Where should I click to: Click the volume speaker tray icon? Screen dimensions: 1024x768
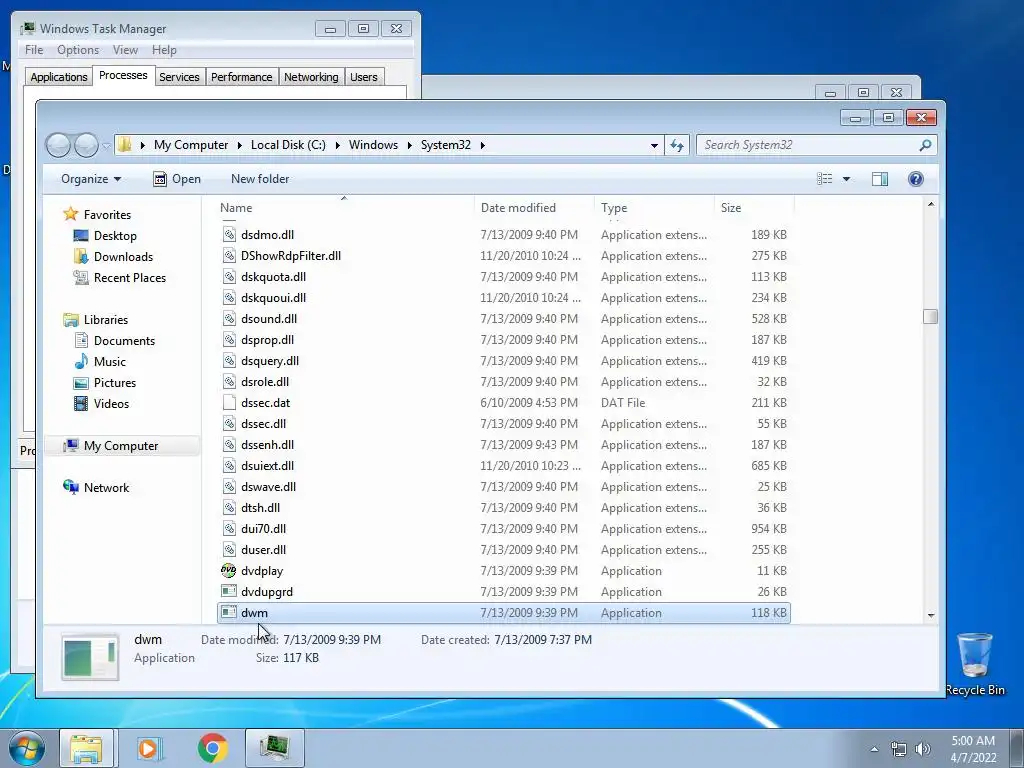[x=922, y=749]
